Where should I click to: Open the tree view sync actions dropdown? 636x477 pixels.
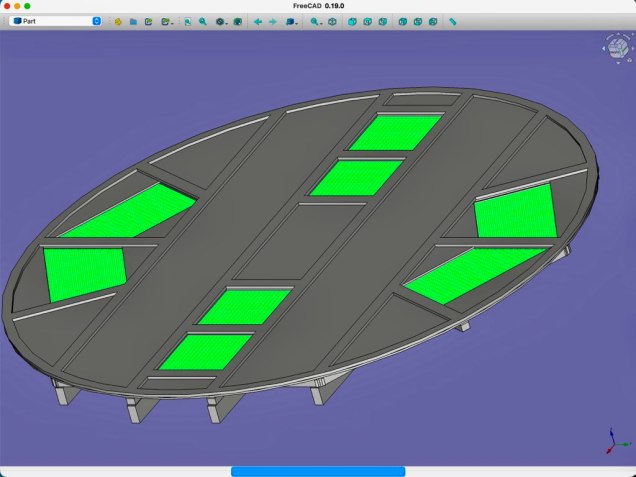point(316,21)
